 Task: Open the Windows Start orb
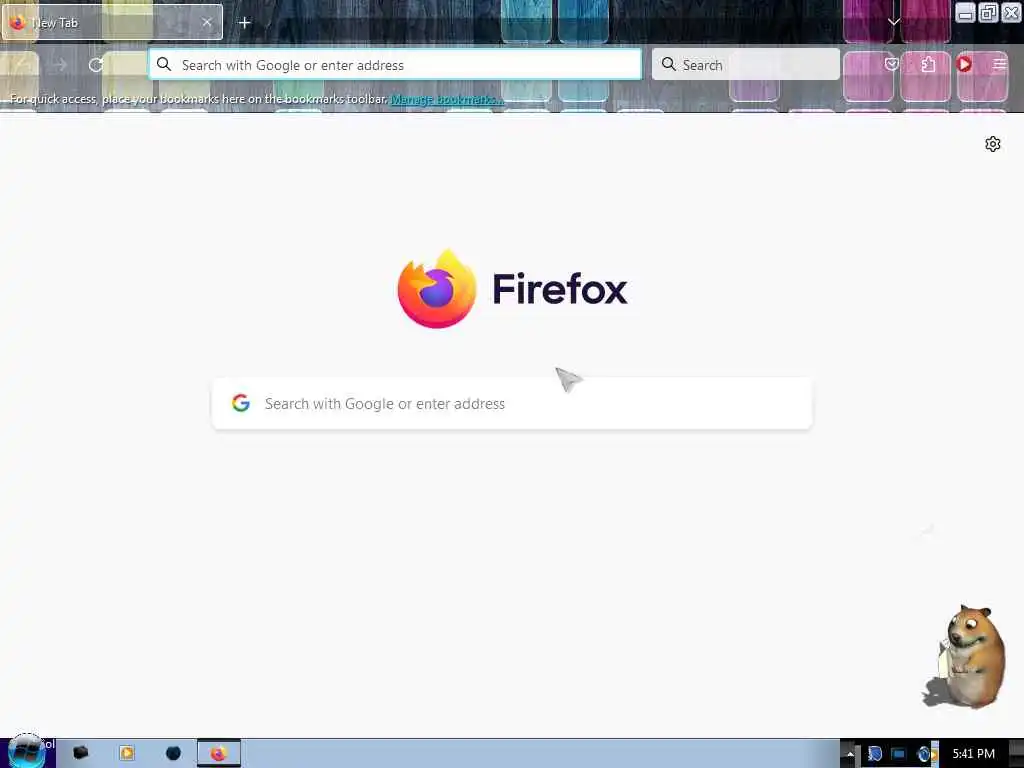(26, 751)
